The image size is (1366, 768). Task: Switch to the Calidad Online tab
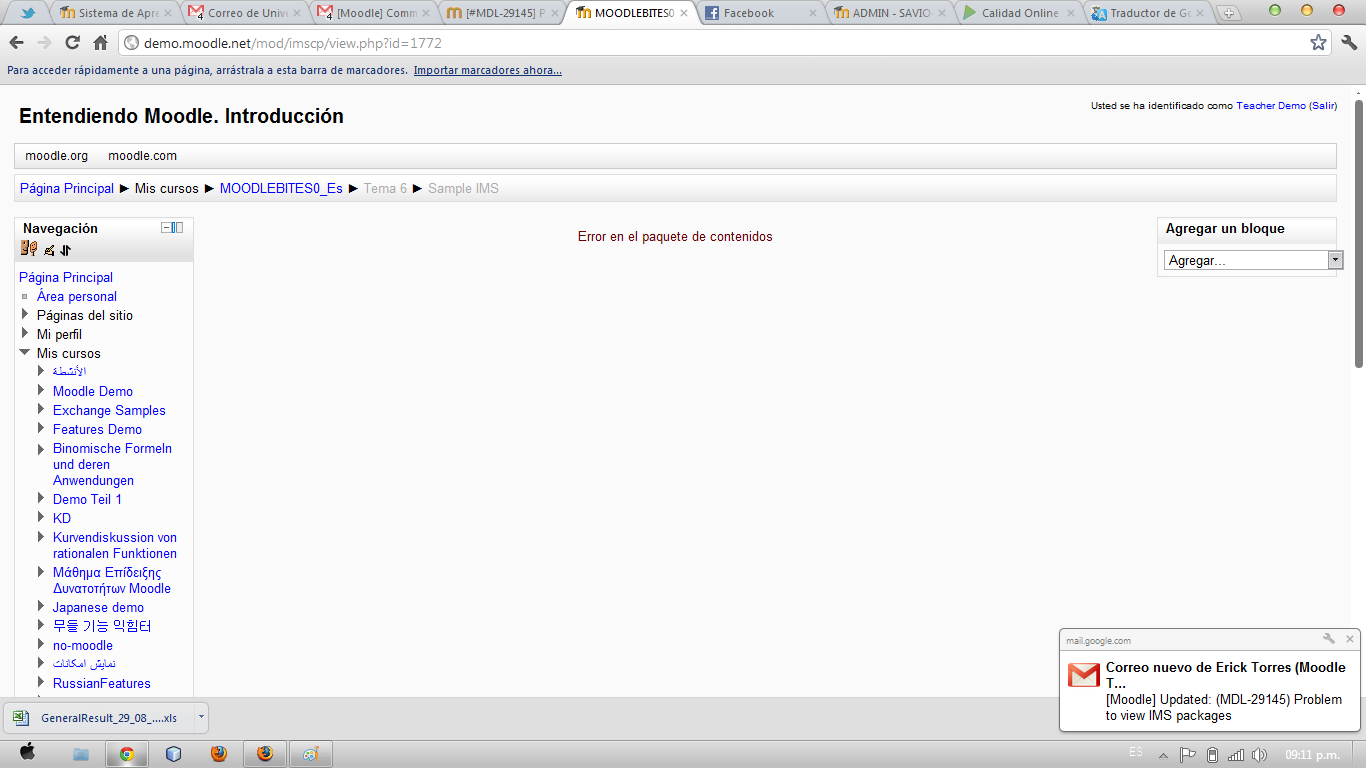coord(1018,13)
